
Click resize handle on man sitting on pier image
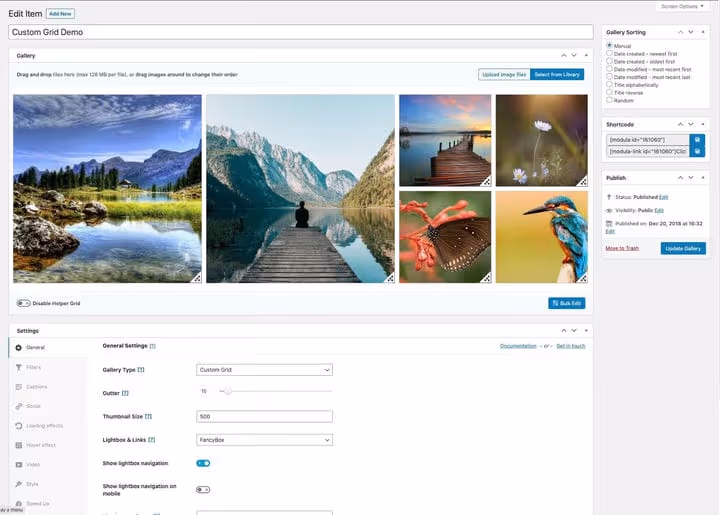tap(389, 278)
